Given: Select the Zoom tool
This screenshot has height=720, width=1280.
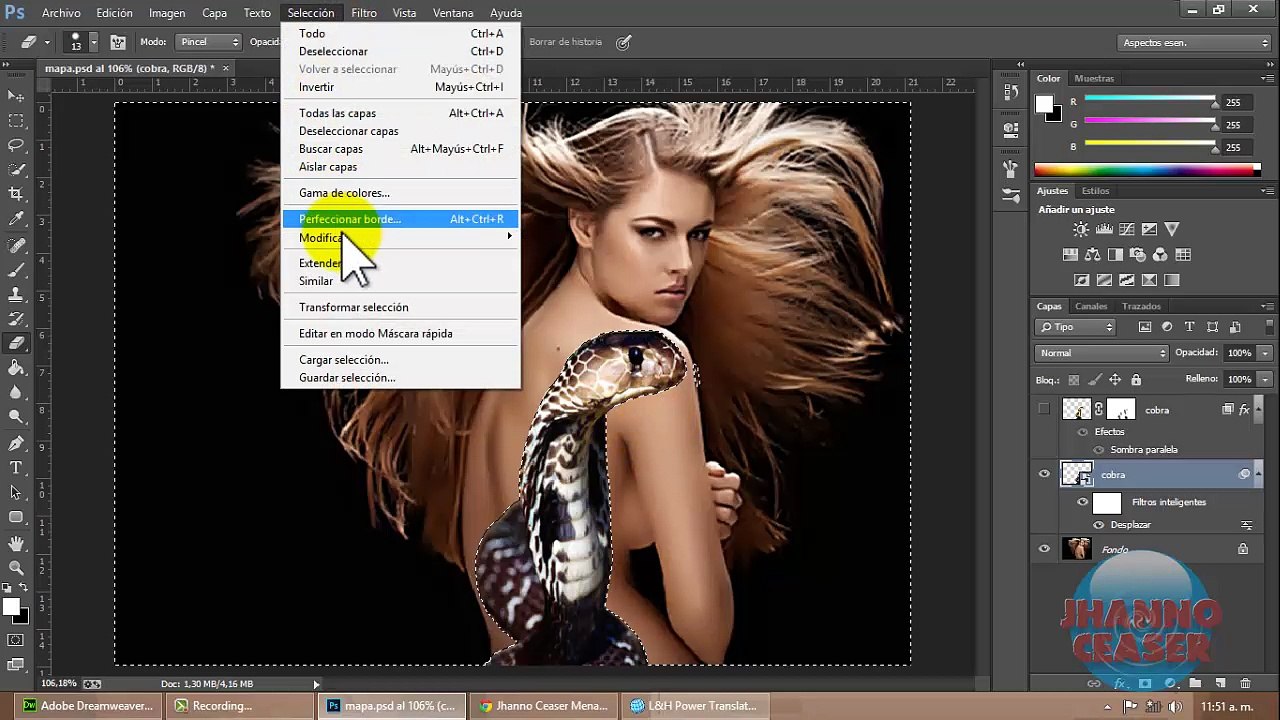Looking at the screenshot, I should click(x=16, y=567).
